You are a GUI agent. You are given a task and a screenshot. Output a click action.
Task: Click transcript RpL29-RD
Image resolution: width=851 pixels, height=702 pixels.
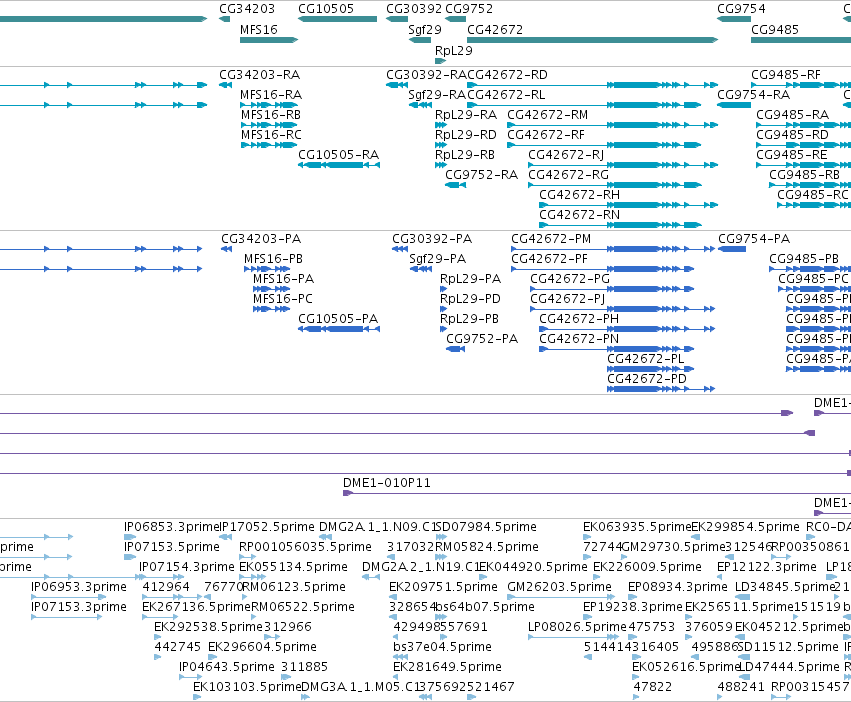point(466,135)
